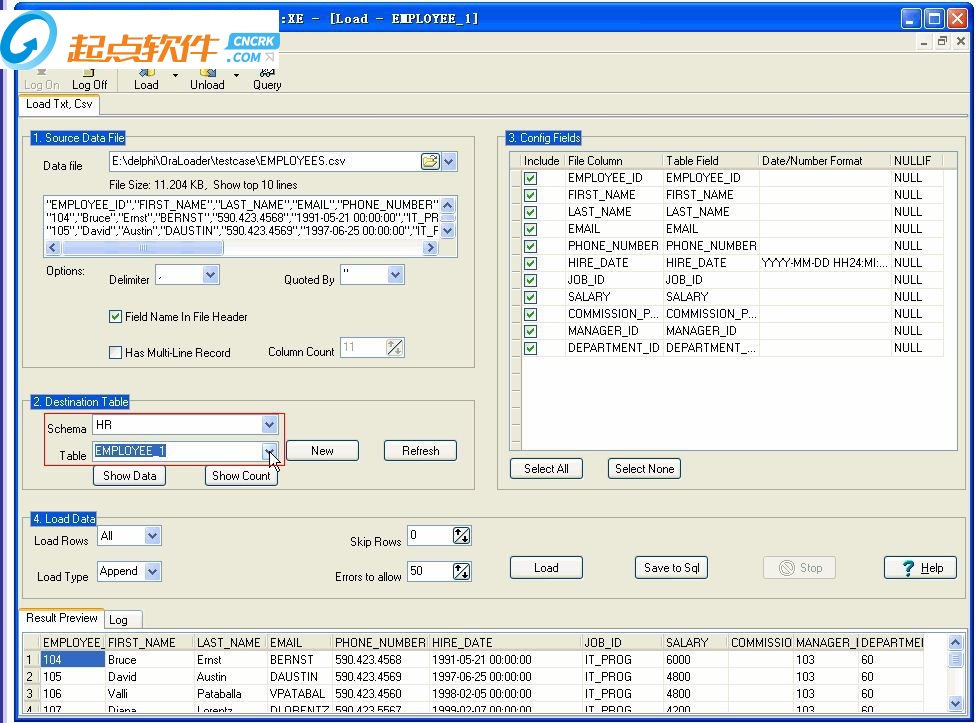Enable Has Multi-Line Record checkbox
The width and height of the screenshot is (978, 723).
click(115, 353)
